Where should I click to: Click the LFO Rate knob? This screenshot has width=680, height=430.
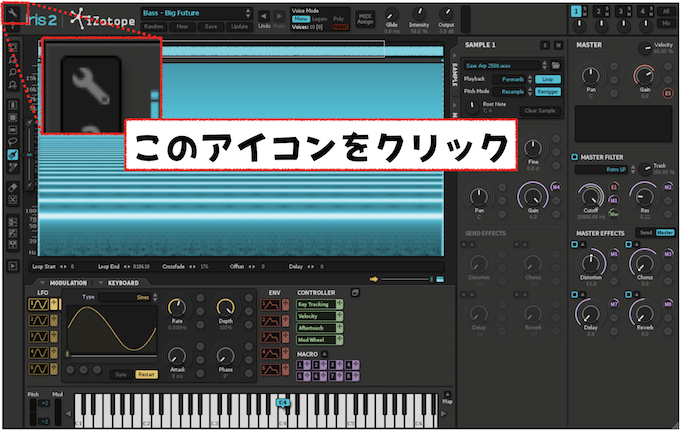(x=177, y=307)
